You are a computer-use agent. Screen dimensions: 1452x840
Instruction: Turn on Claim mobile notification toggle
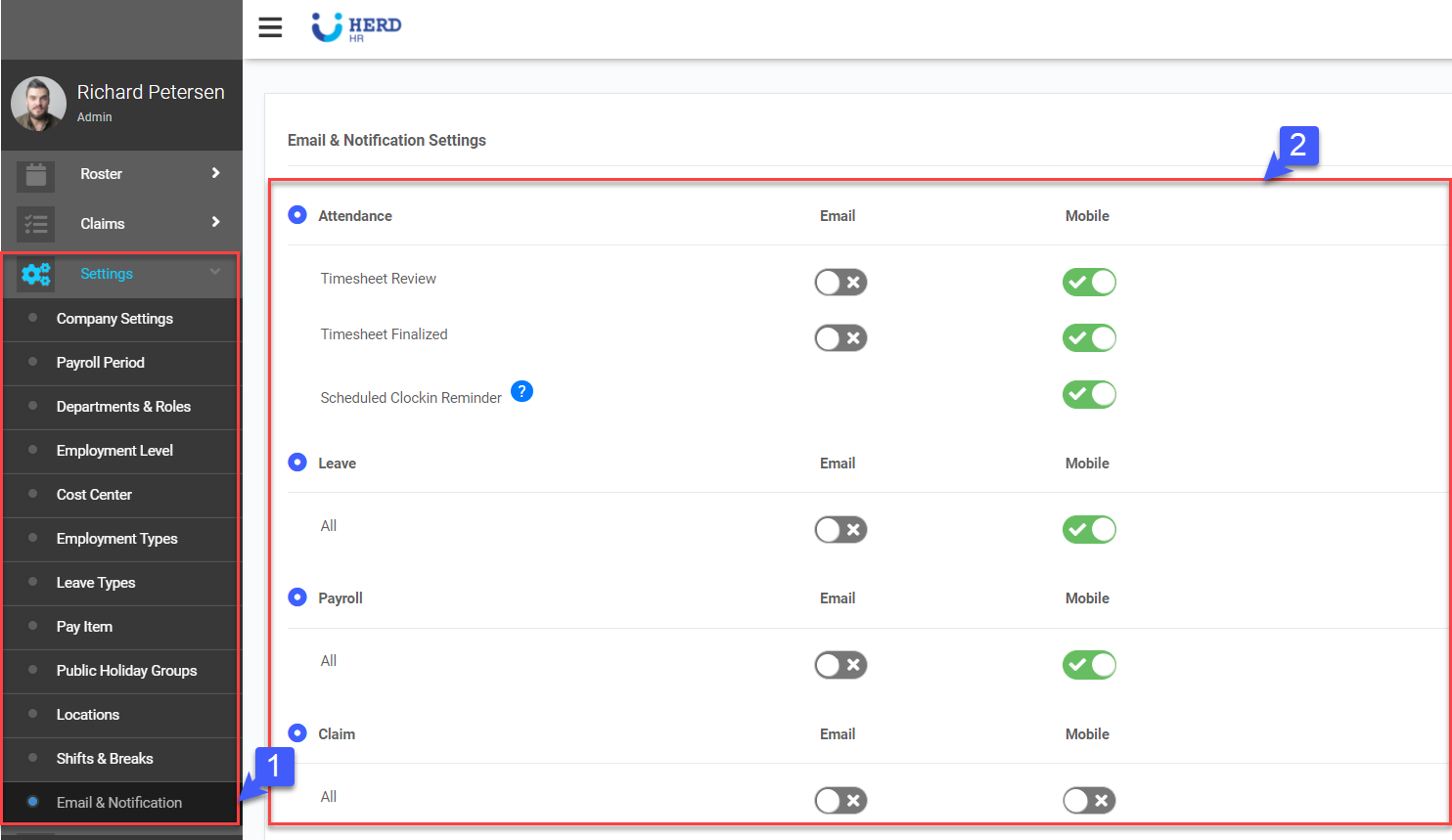tap(1089, 800)
